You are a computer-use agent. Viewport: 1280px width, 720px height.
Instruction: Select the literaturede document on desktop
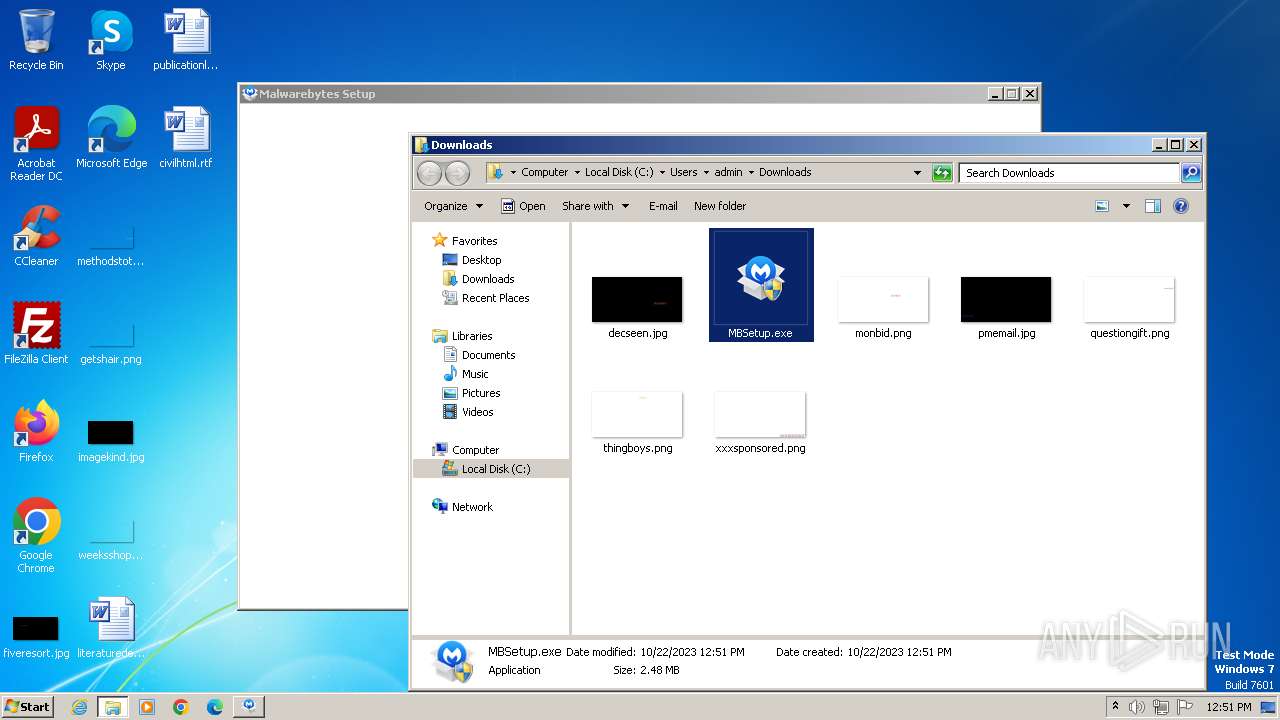(111, 628)
